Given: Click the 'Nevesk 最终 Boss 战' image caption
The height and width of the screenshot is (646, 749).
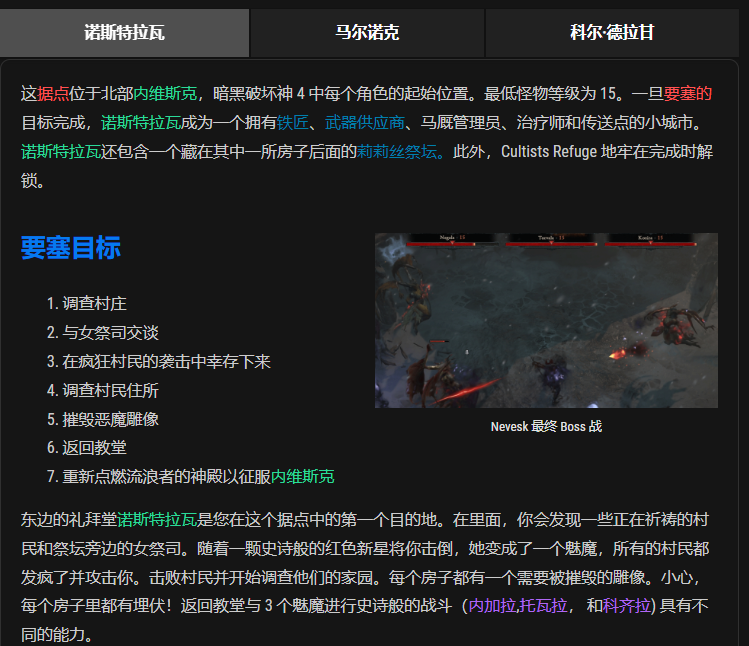Looking at the screenshot, I should point(546,426).
